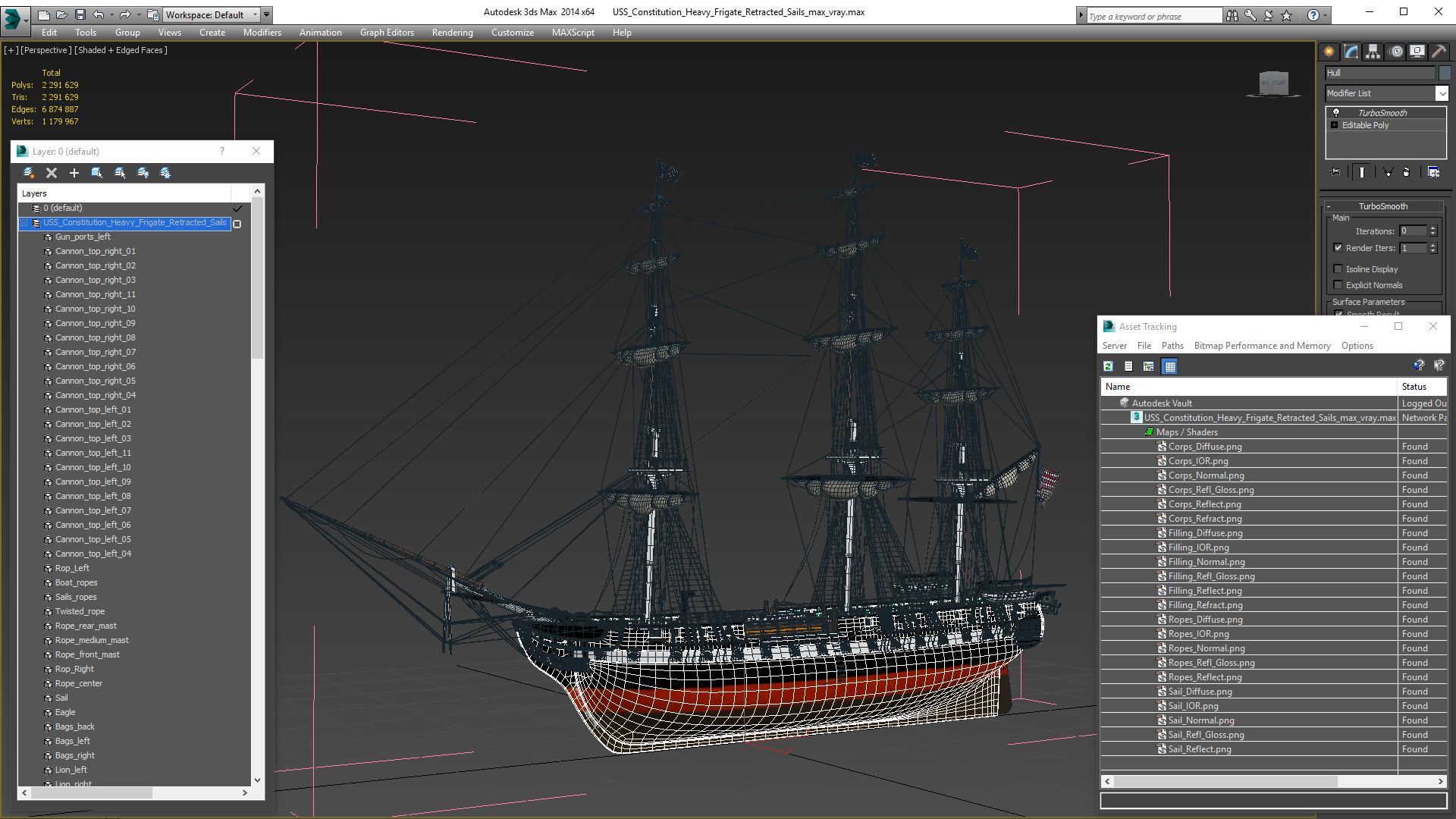Open the Motion command panel tab
The height and width of the screenshot is (819, 1456).
1396,52
